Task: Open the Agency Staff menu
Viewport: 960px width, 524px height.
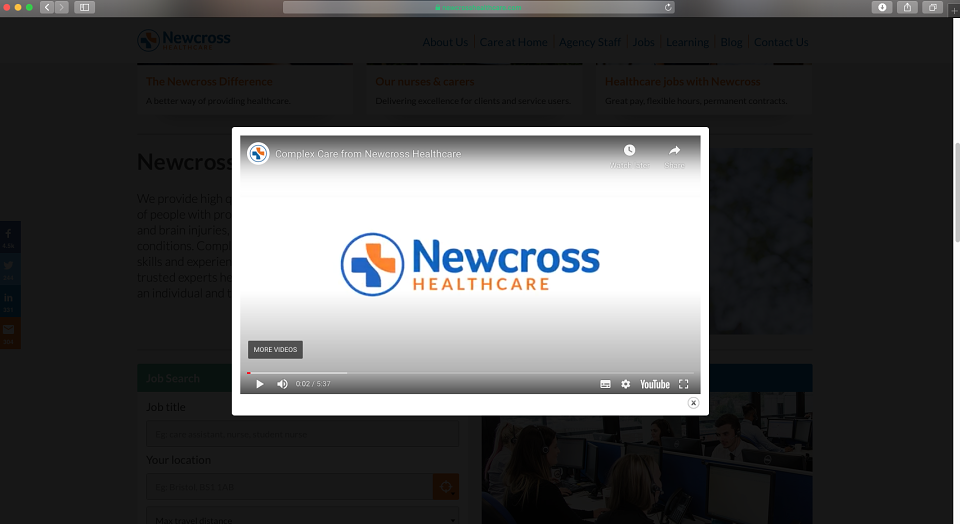Action: tap(590, 42)
